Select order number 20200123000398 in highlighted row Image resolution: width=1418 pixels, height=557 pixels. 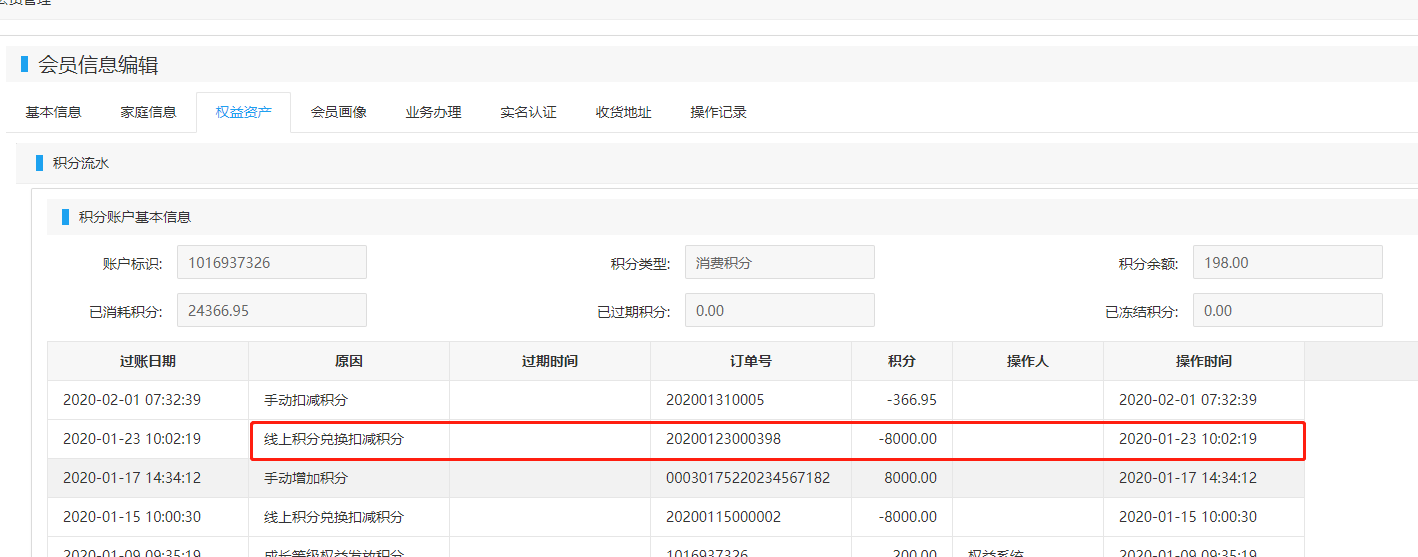pyautogui.click(x=723, y=439)
